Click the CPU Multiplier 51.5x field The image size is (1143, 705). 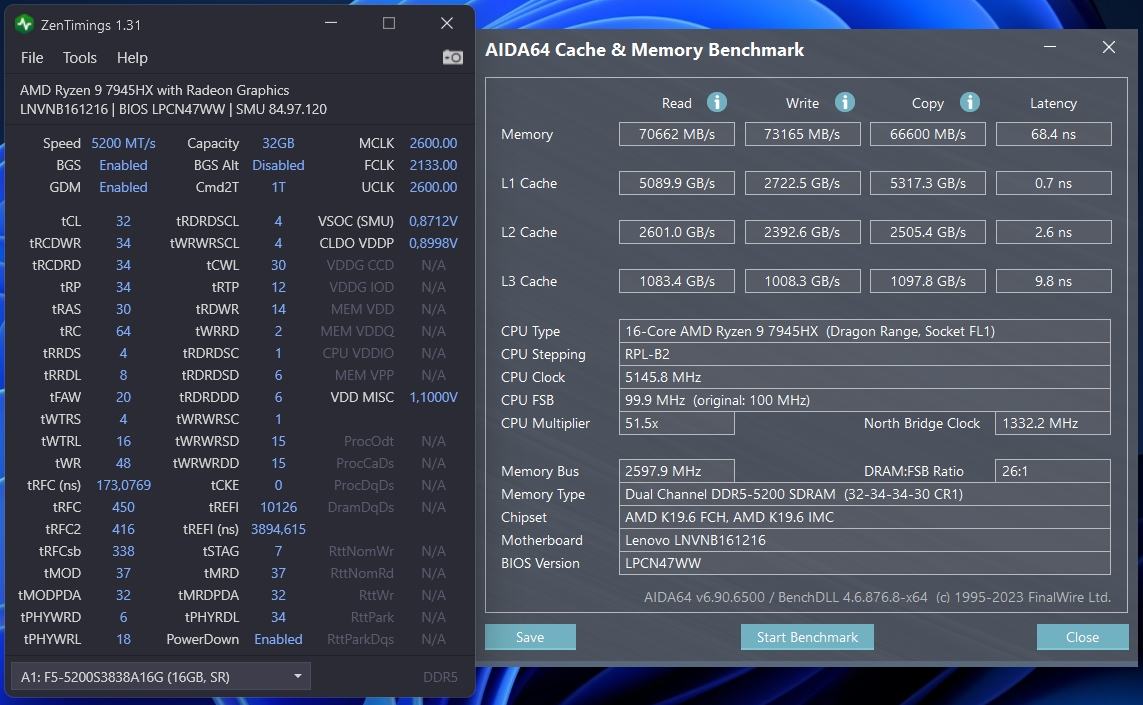pos(676,424)
